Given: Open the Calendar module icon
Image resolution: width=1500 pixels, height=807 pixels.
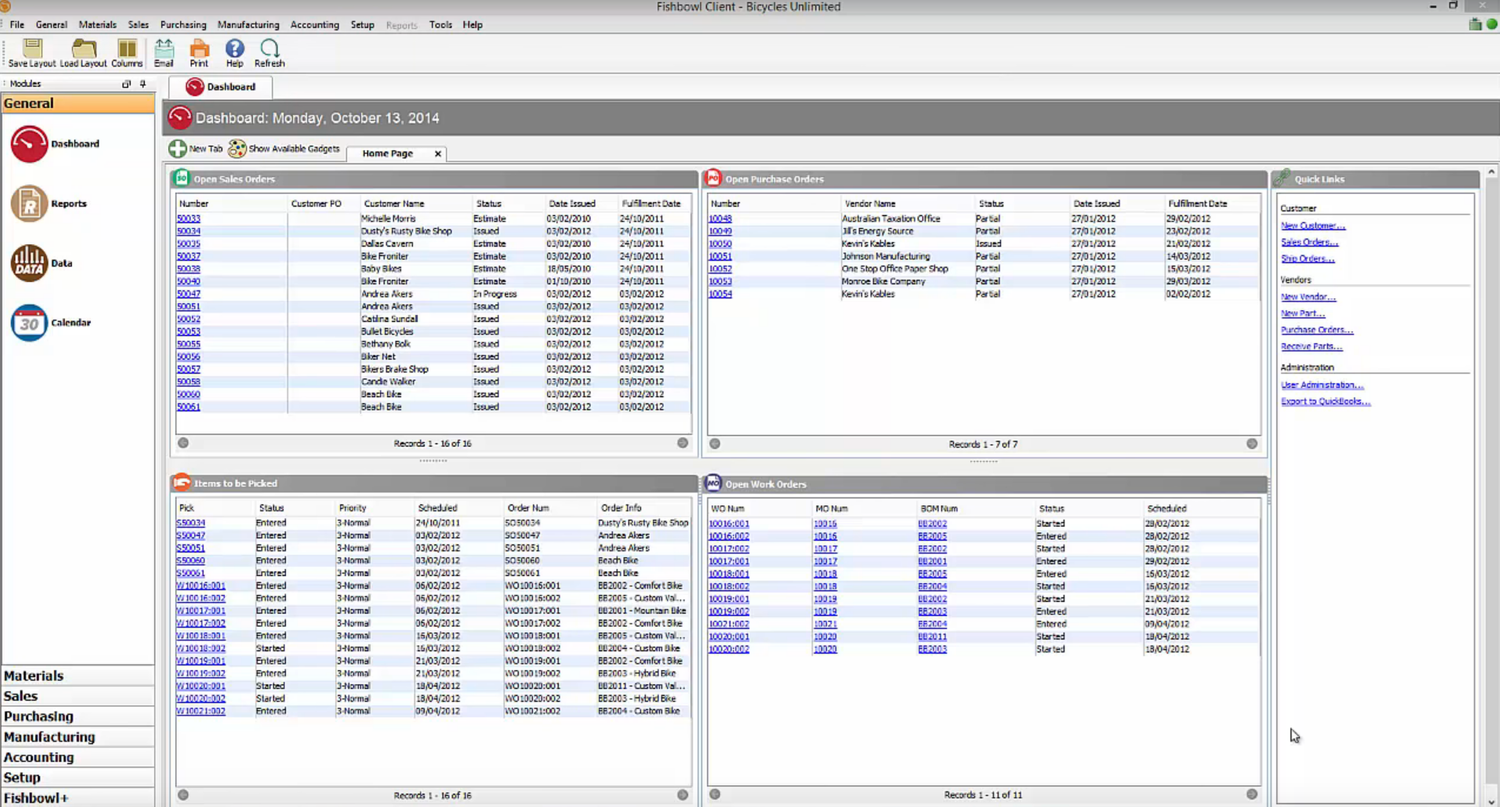Looking at the screenshot, I should click(29, 323).
